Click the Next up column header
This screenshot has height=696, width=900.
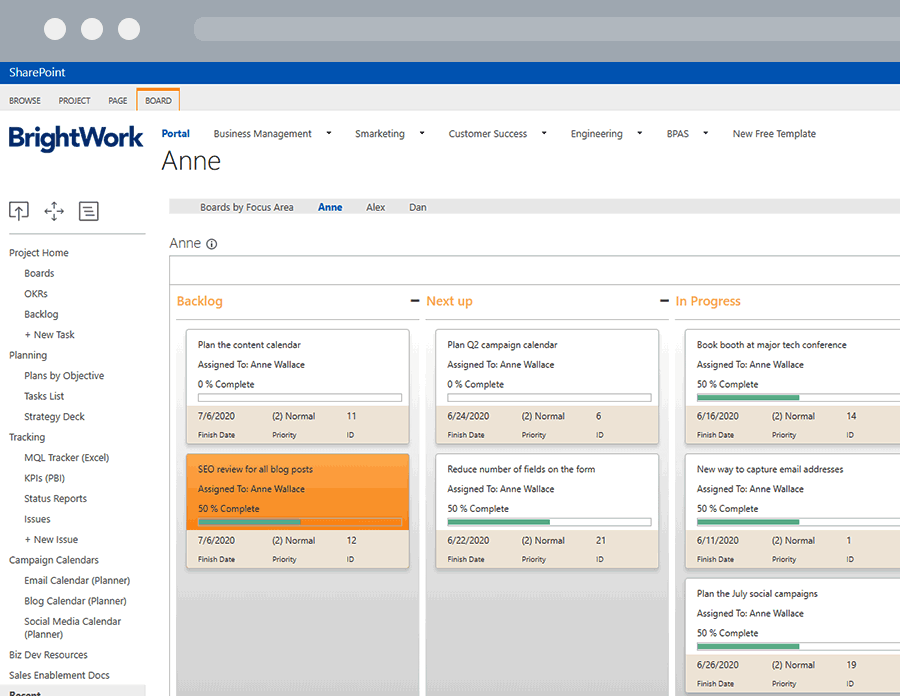pyautogui.click(x=449, y=301)
